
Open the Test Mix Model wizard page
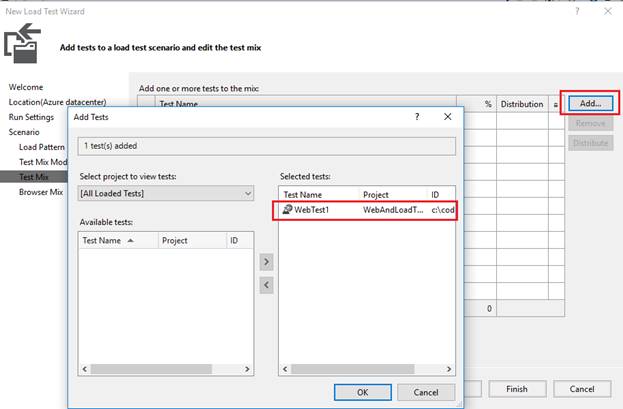[43, 162]
